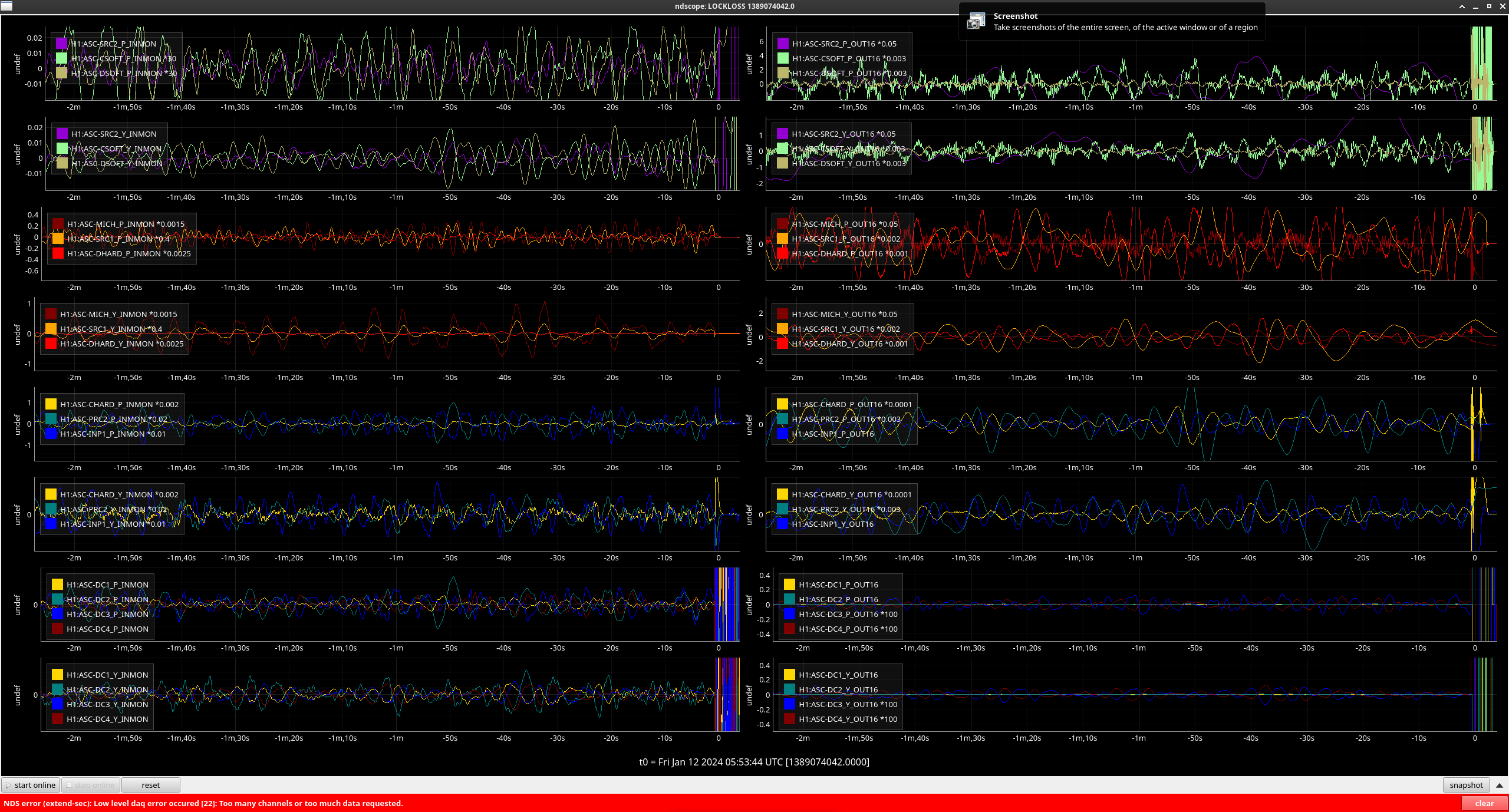
Task: Click the t0 = Fri Jan 12 2024 timestamp label
Action: pyautogui.click(x=754, y=762)
